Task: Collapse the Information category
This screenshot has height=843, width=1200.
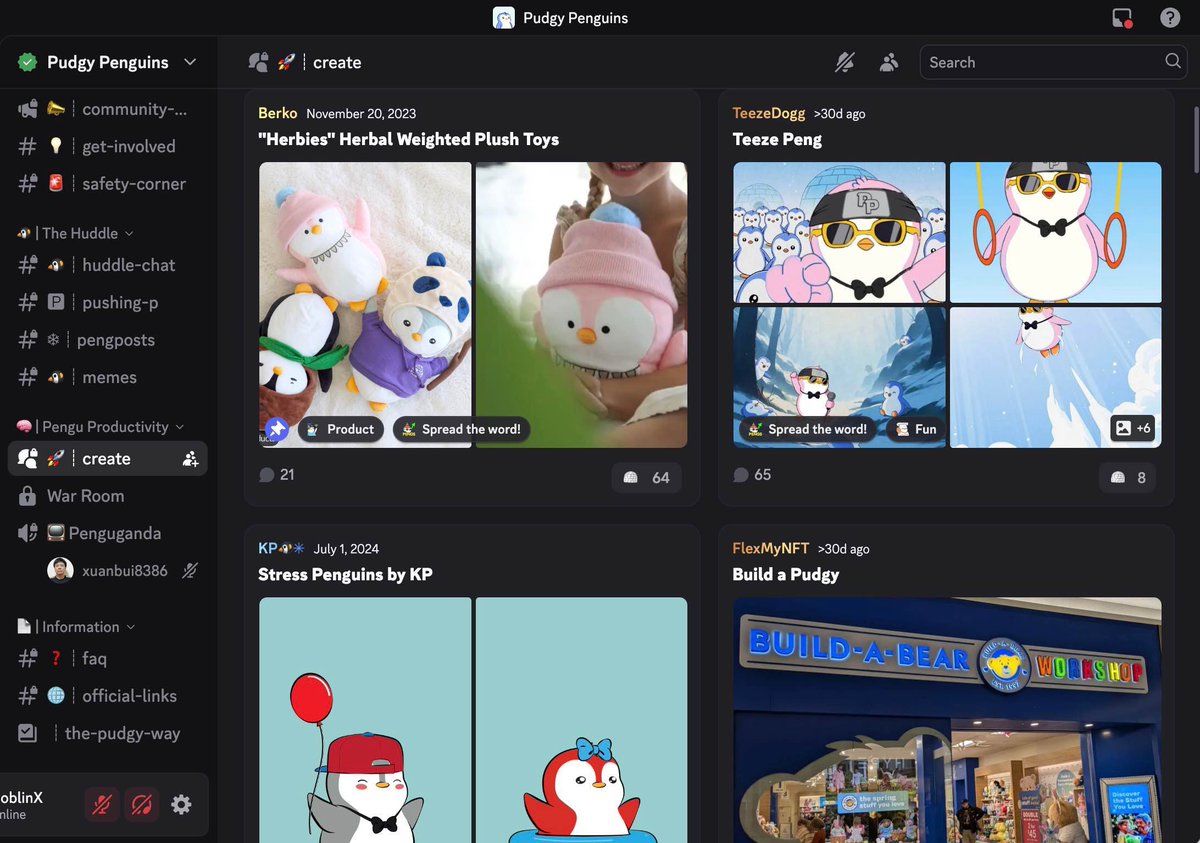Action: click(x=76, y=627)
